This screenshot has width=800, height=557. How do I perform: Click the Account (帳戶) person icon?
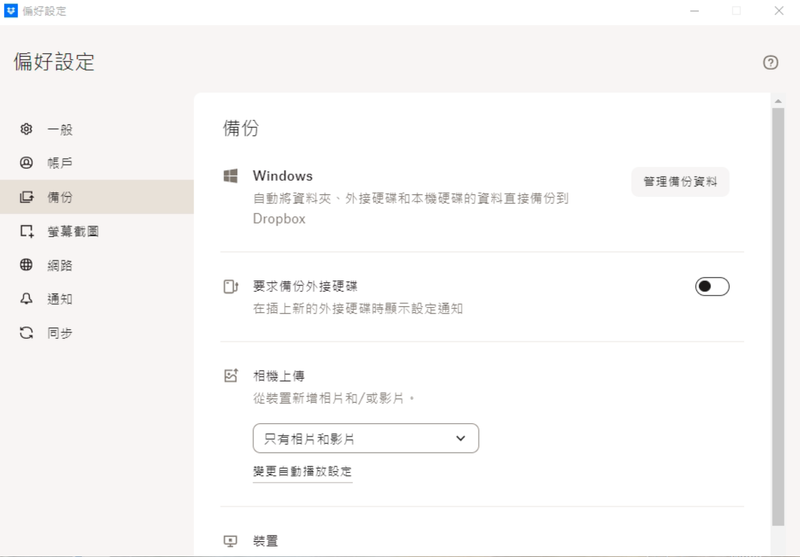click(x=27, y=163)
